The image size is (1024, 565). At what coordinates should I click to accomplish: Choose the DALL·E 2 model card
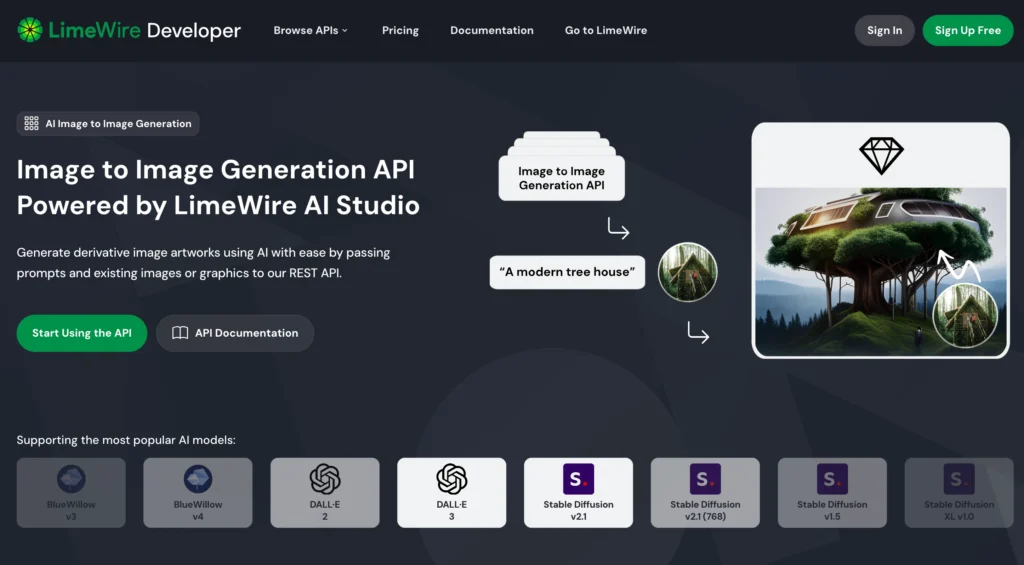point(325,492)
